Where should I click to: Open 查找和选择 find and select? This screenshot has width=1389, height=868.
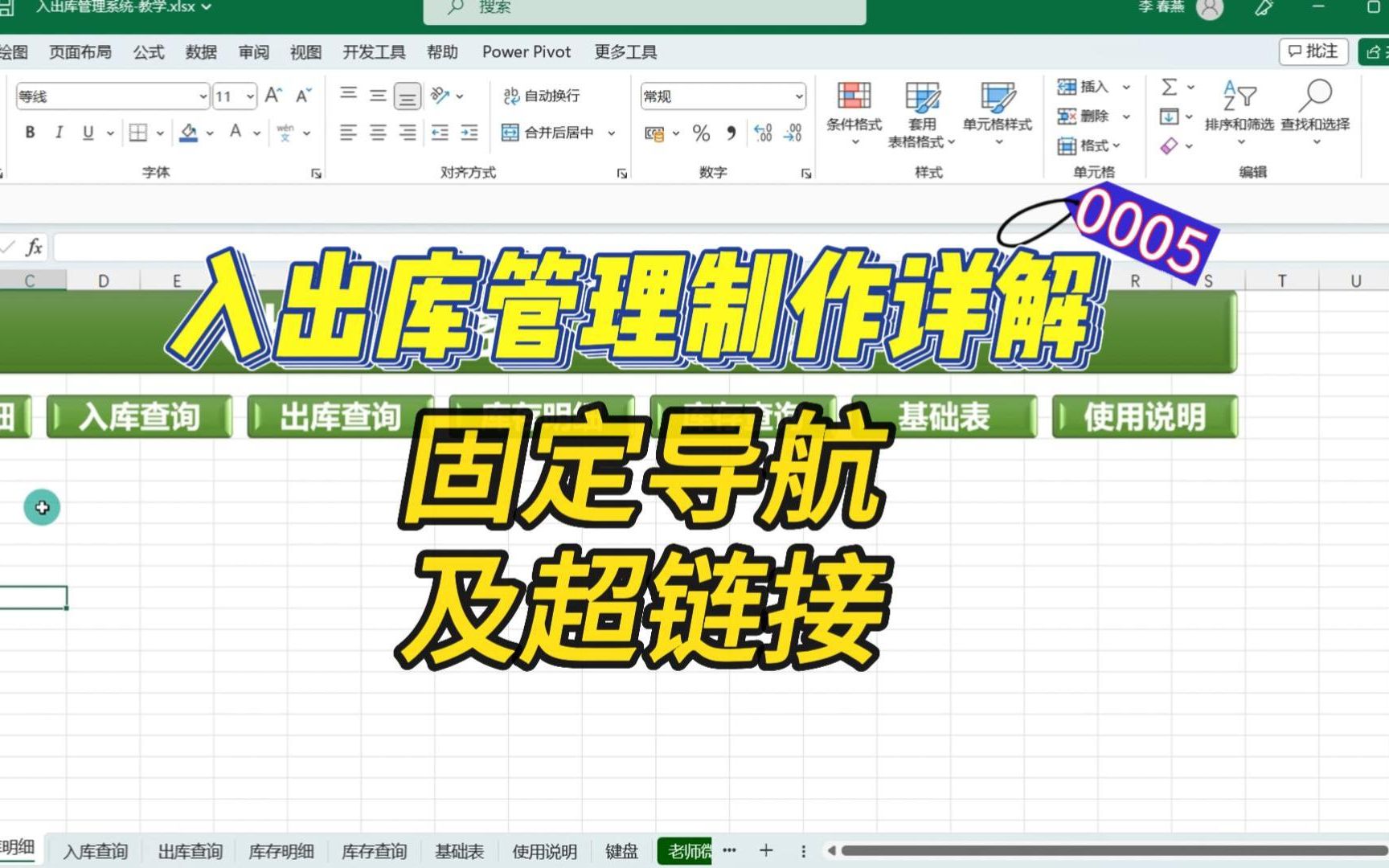1315,112
